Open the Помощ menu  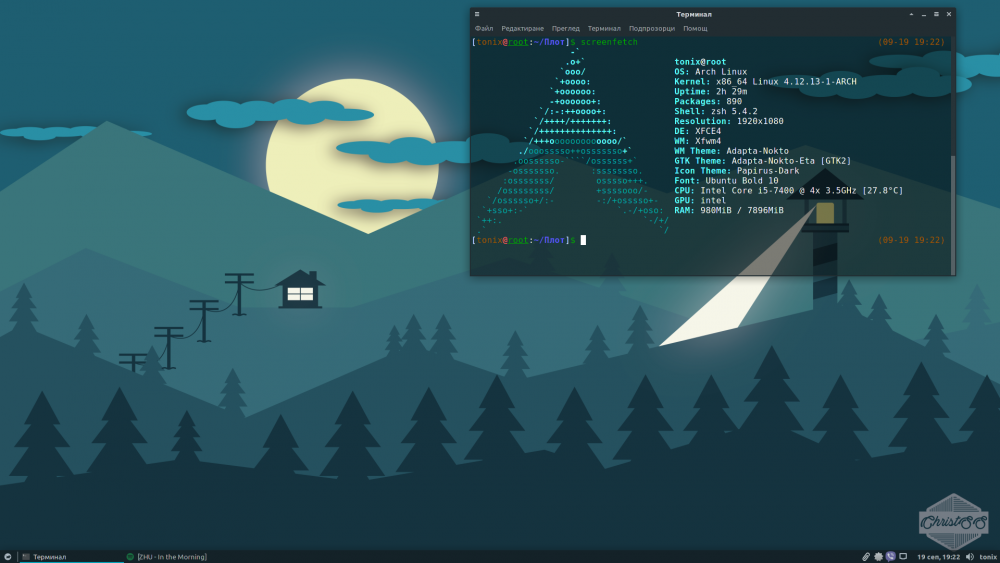click(x=695, y=29)
